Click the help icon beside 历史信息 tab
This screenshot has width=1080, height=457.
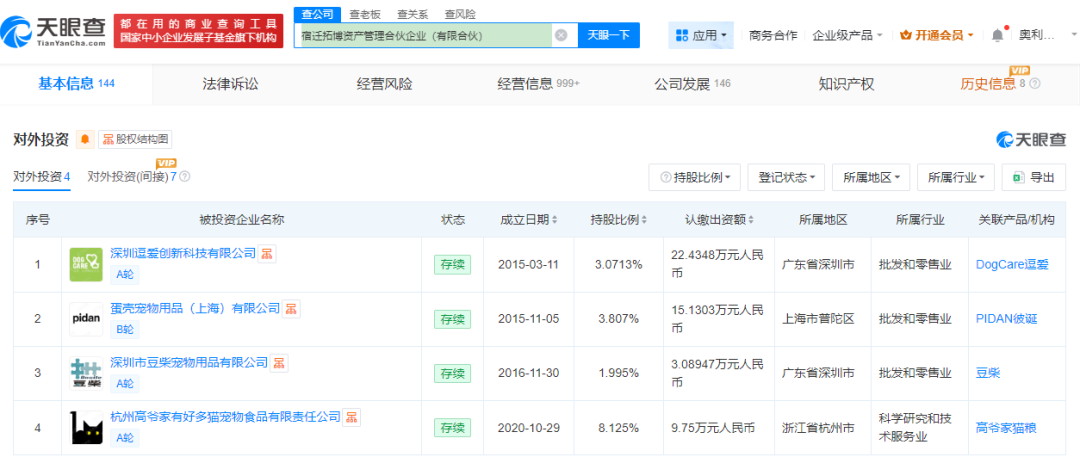[x=1035, y=85]
